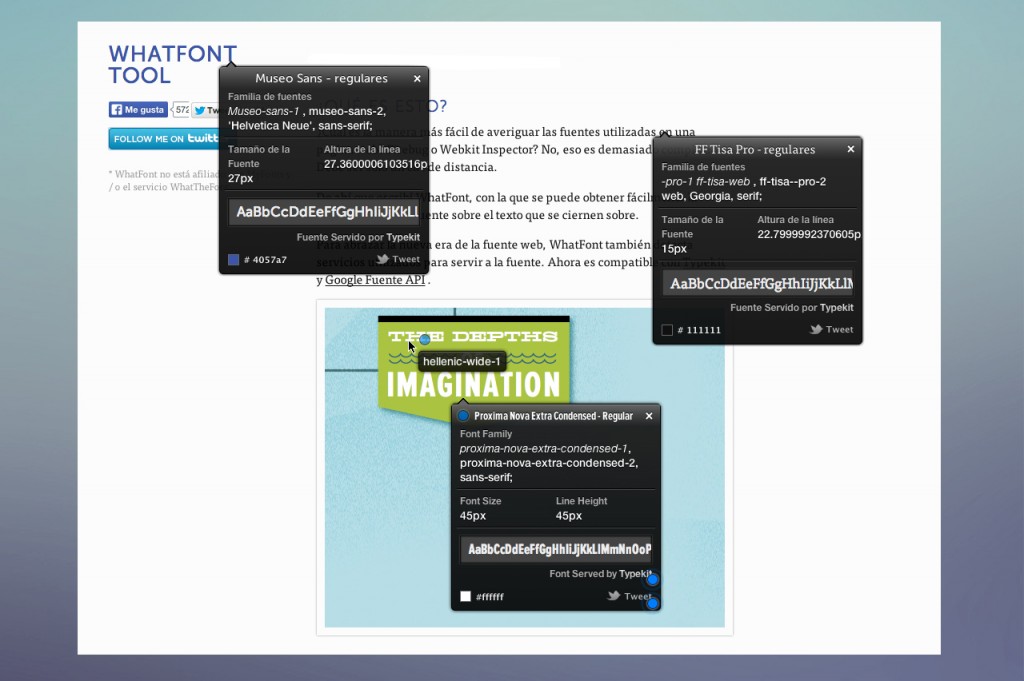Click the Tweet bird icon in Museo Sans popup
The width and height of the screenshot is (1024, 681).
tap(383, 259)
